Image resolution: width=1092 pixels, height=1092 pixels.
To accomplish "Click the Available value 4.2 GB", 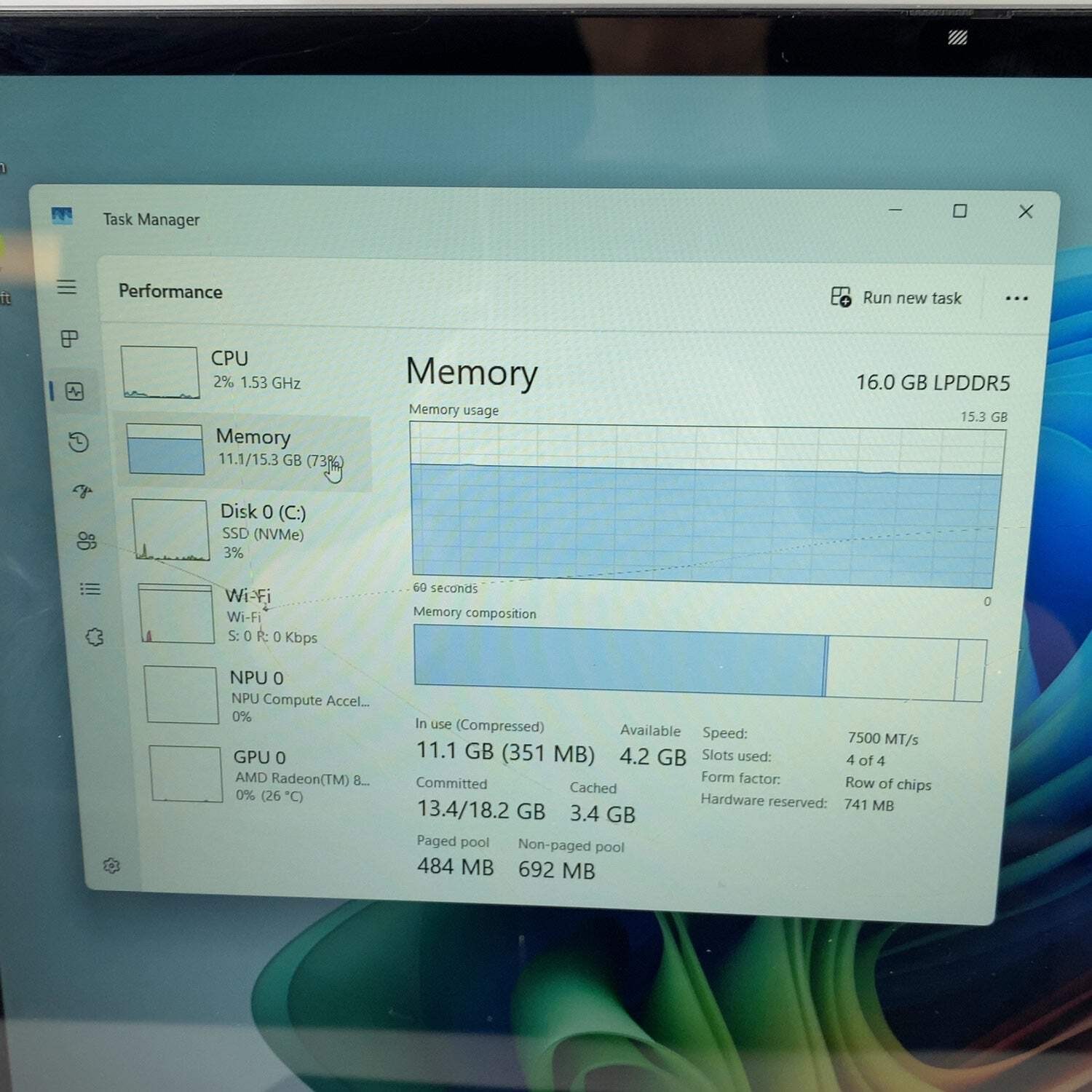I will [x=652, y=756].
